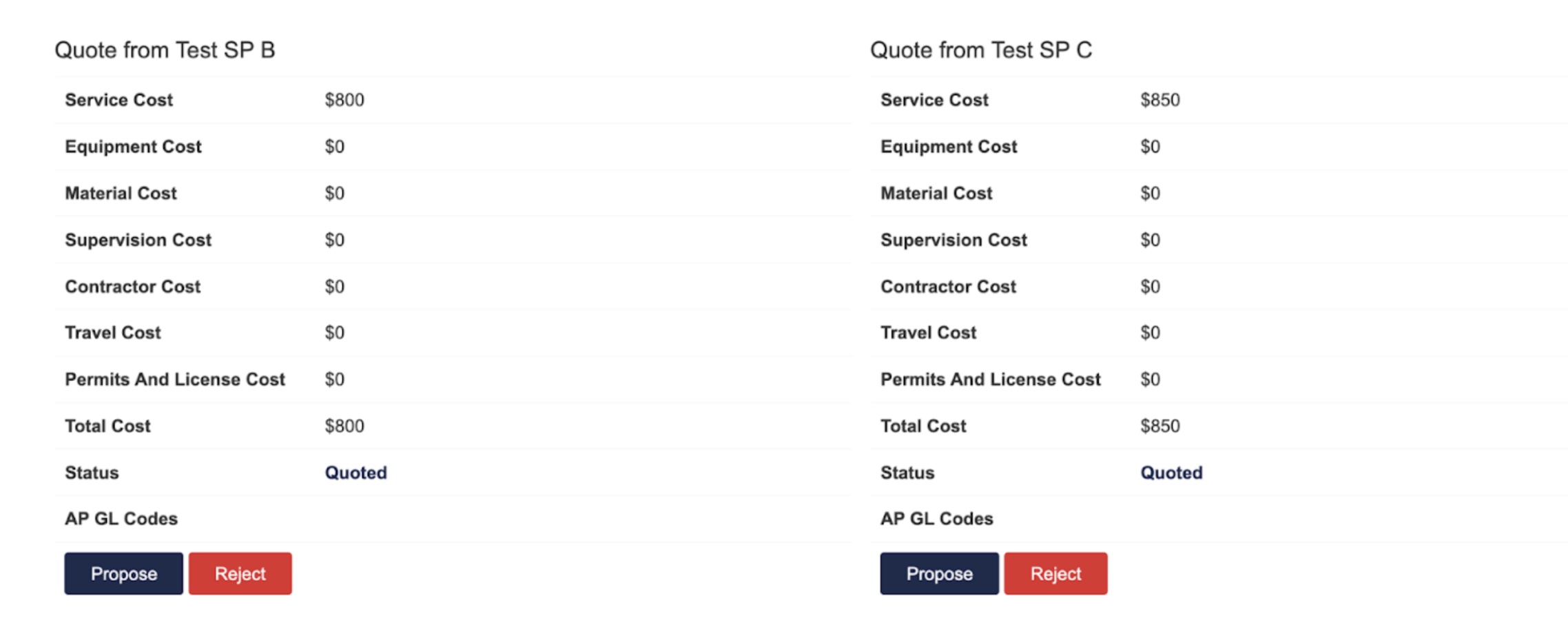1568x627 pixels.
Task: Click Total Cost $850 in SP C quote
Action: click(x=1160, y=426)
